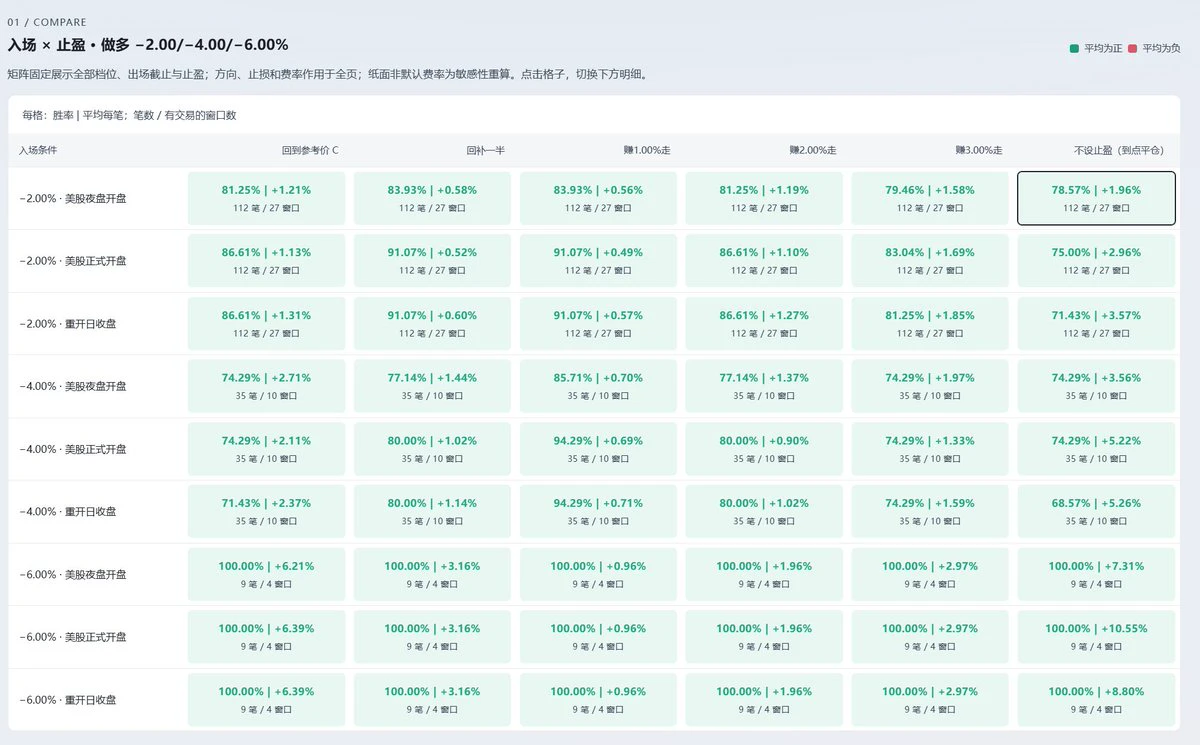Select the cell showing 74.29% | +5.22%
The image size is (1200, 745).
click(1096, 449)
